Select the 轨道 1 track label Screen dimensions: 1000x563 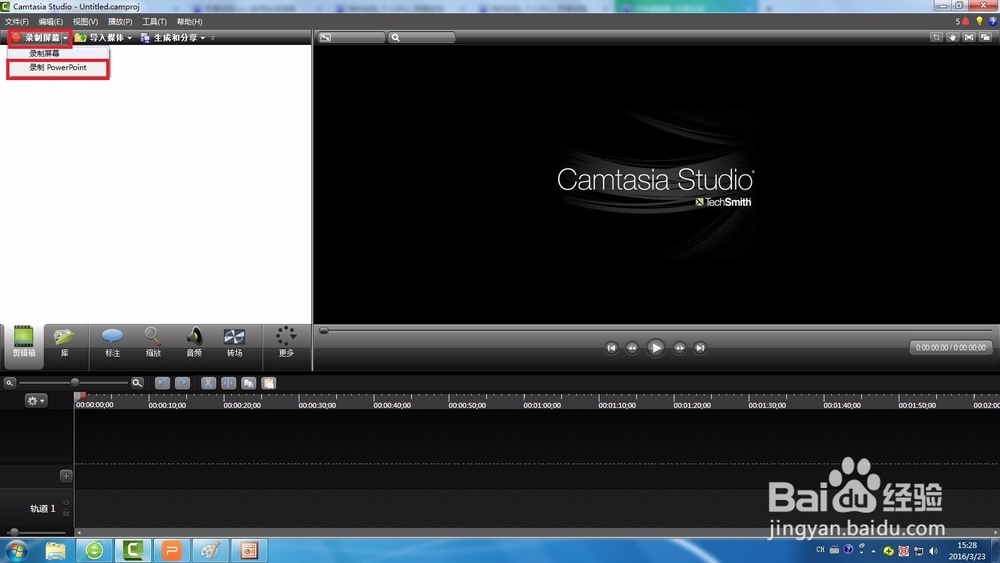click(43, 508)
